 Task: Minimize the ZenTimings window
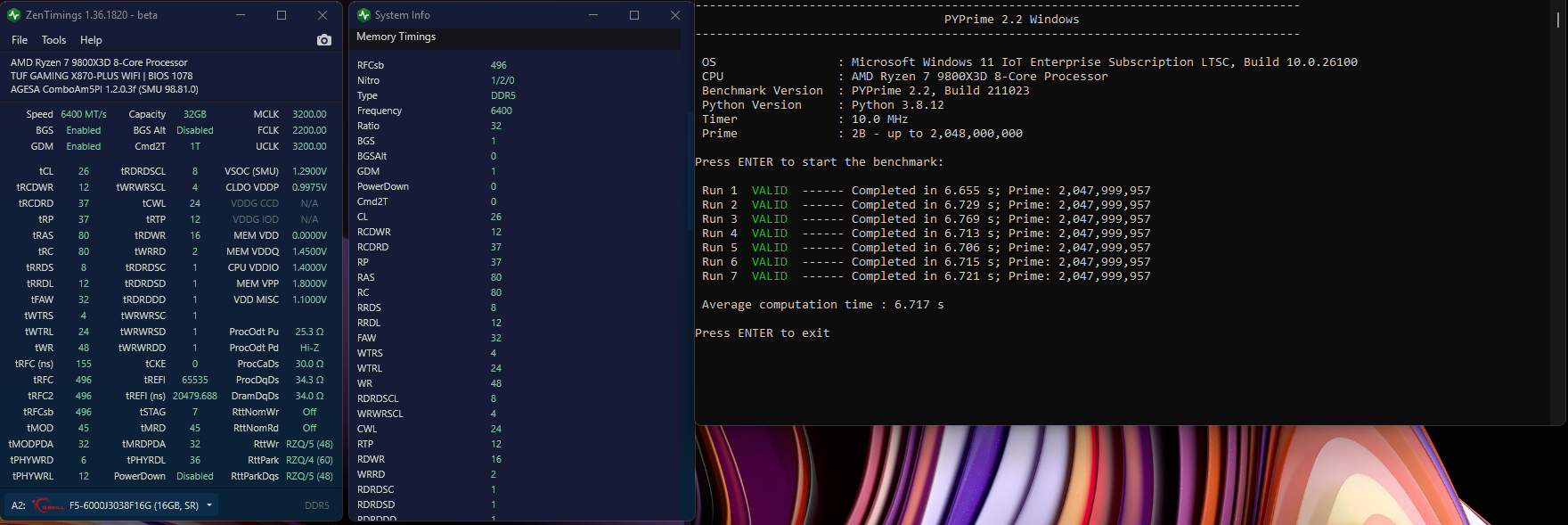[241, 15]
